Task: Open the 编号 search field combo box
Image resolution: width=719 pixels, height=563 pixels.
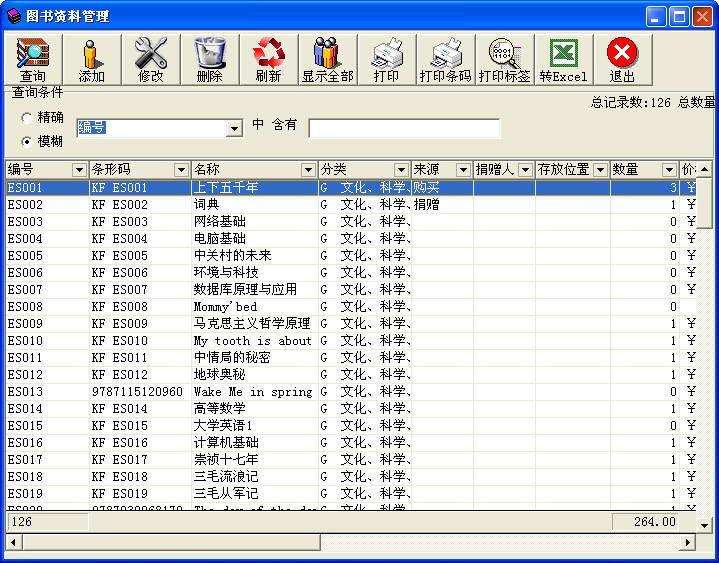Action: 234,128
